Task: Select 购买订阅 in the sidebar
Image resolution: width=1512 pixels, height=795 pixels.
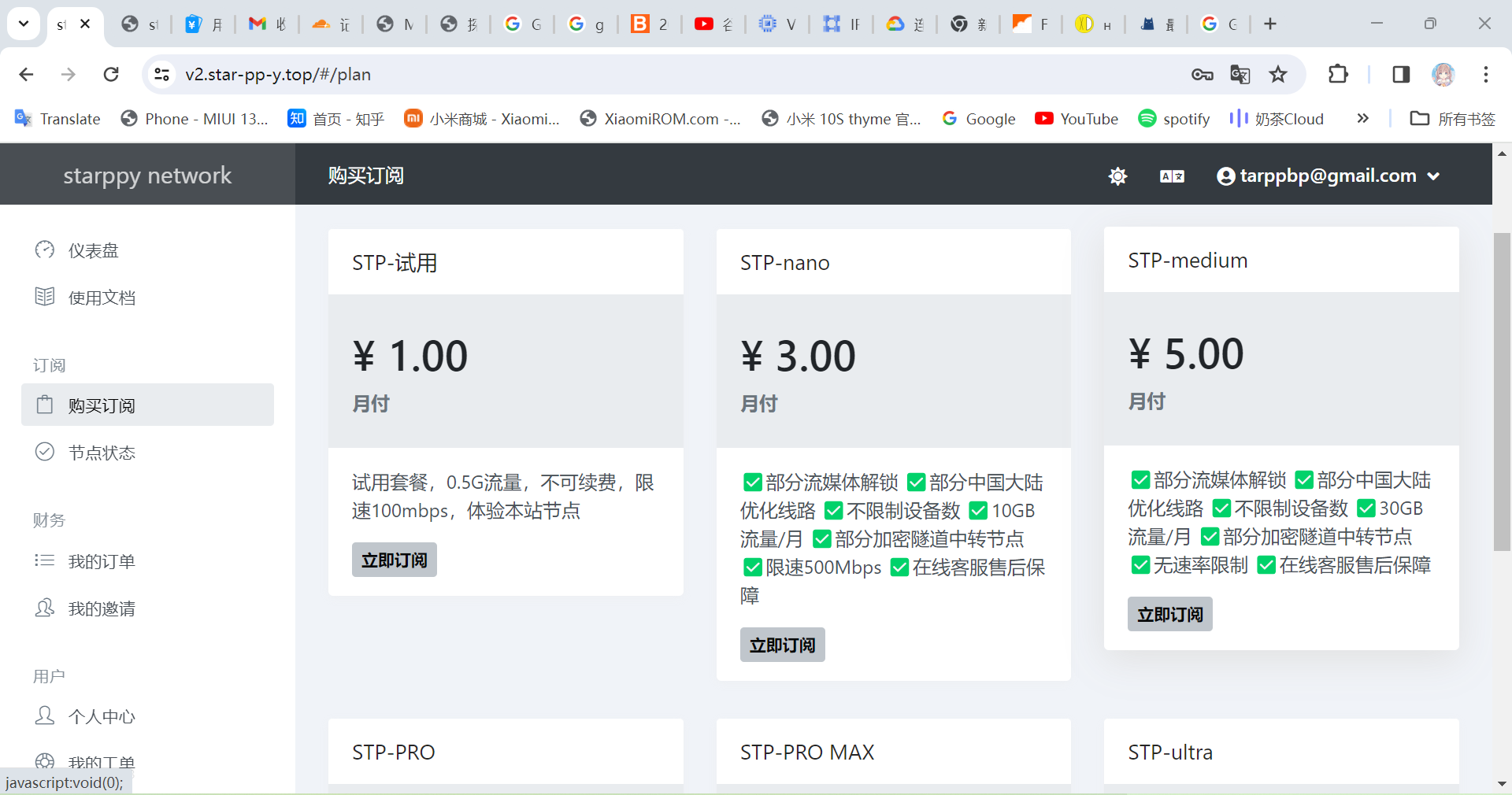Action: (x=147, y=405)
